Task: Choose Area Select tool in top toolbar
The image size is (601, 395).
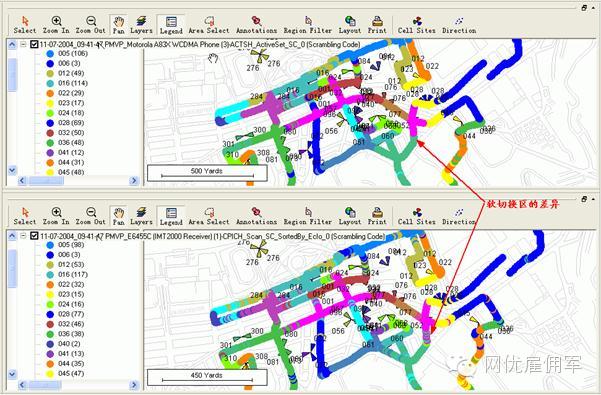Action: (209, 25)
